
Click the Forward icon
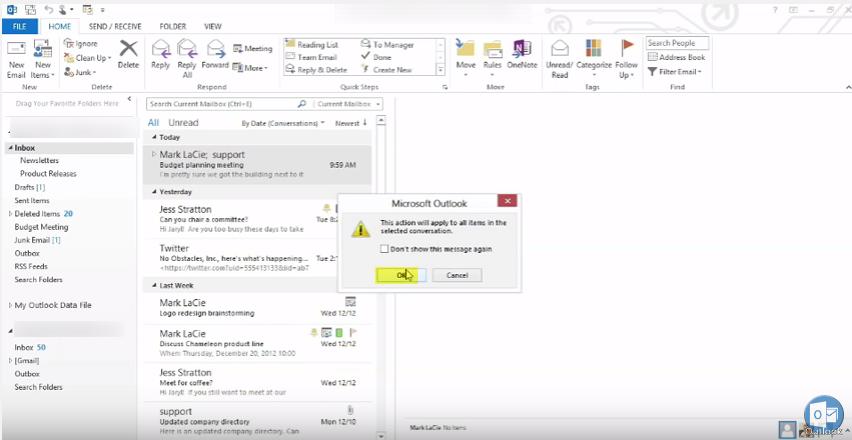215,54
